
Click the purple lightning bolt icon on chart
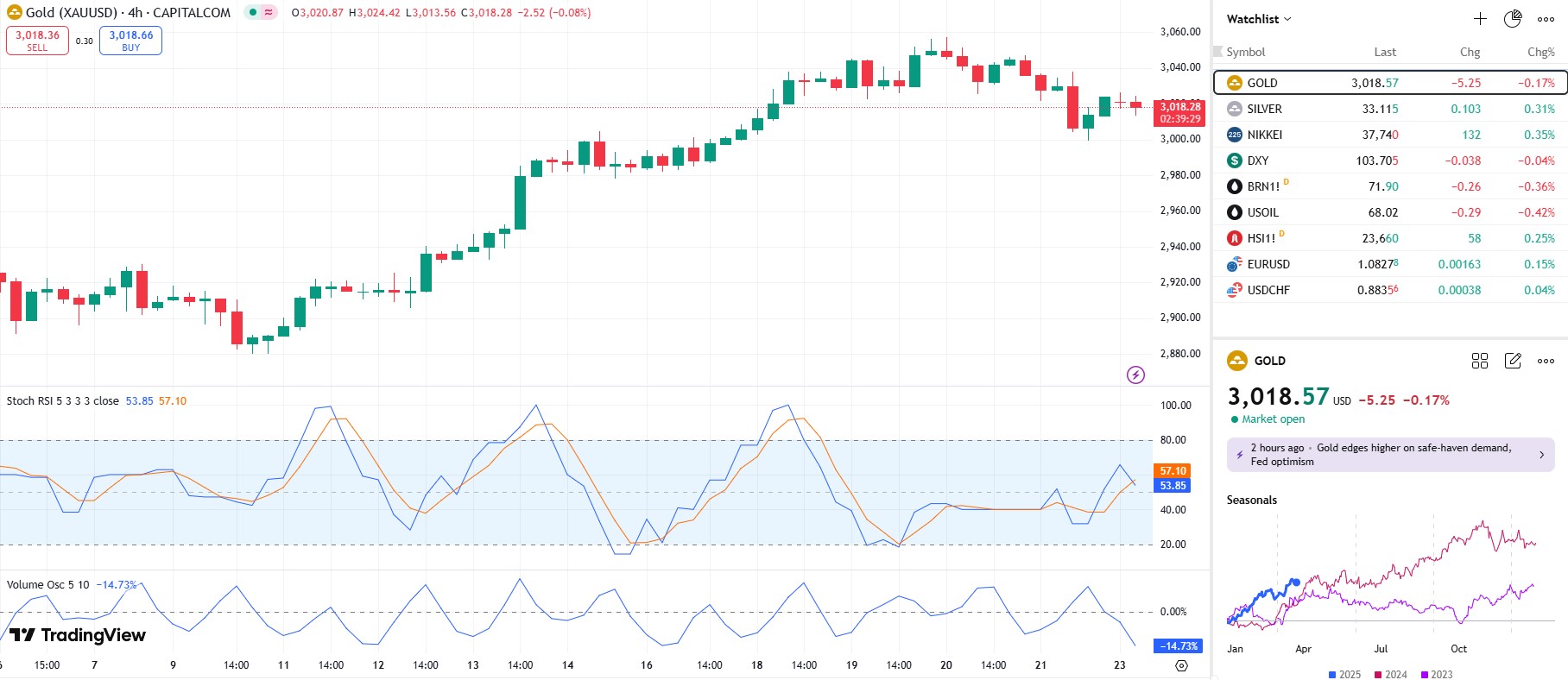click(x=1136, y=375)
